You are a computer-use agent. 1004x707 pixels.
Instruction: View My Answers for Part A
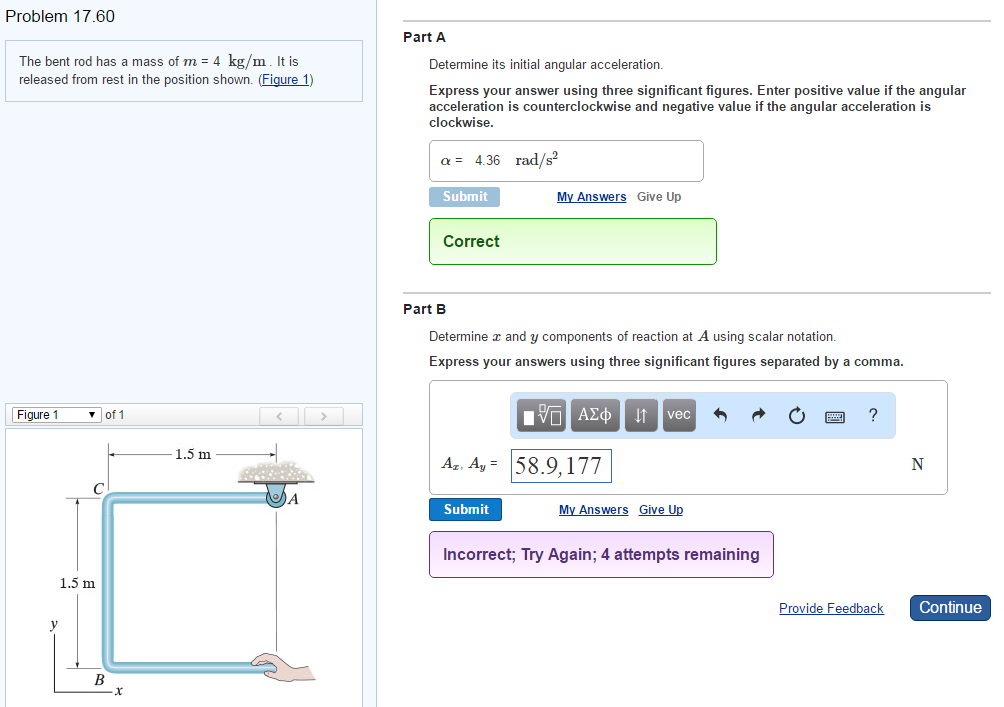click(591, 196)
